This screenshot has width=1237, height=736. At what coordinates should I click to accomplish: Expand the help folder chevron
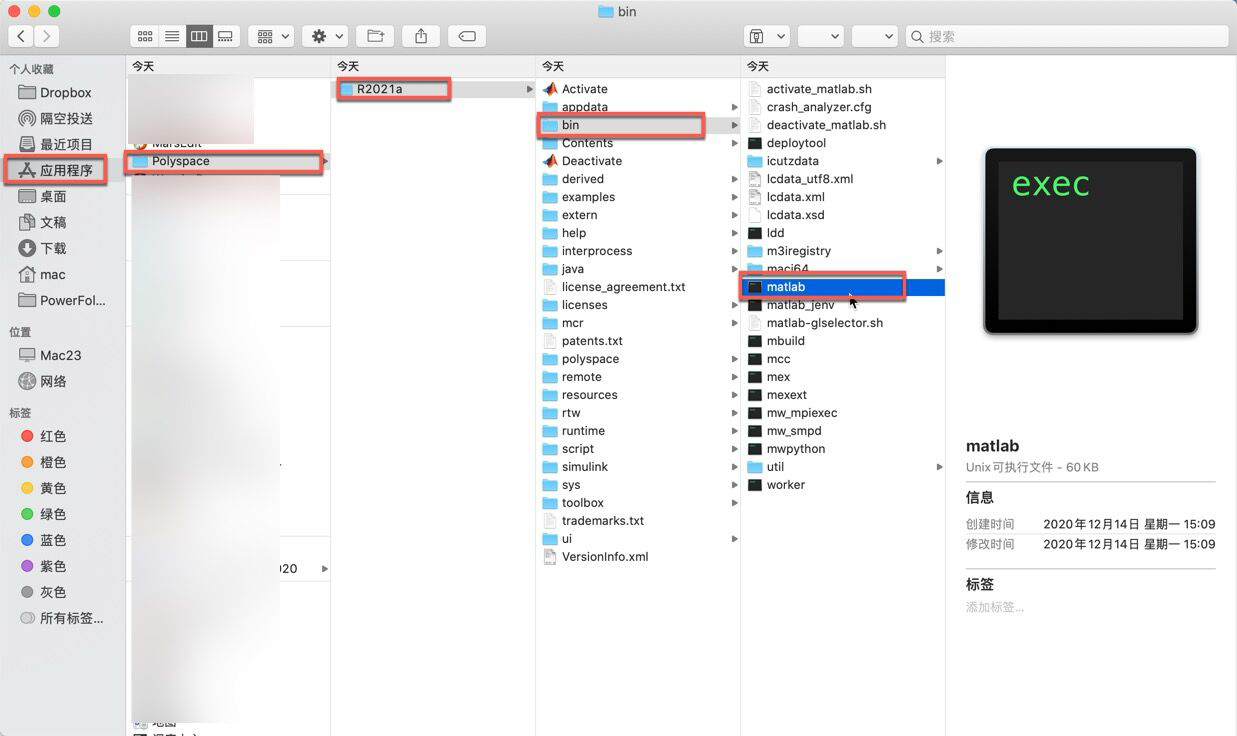[x=735, y=233]
